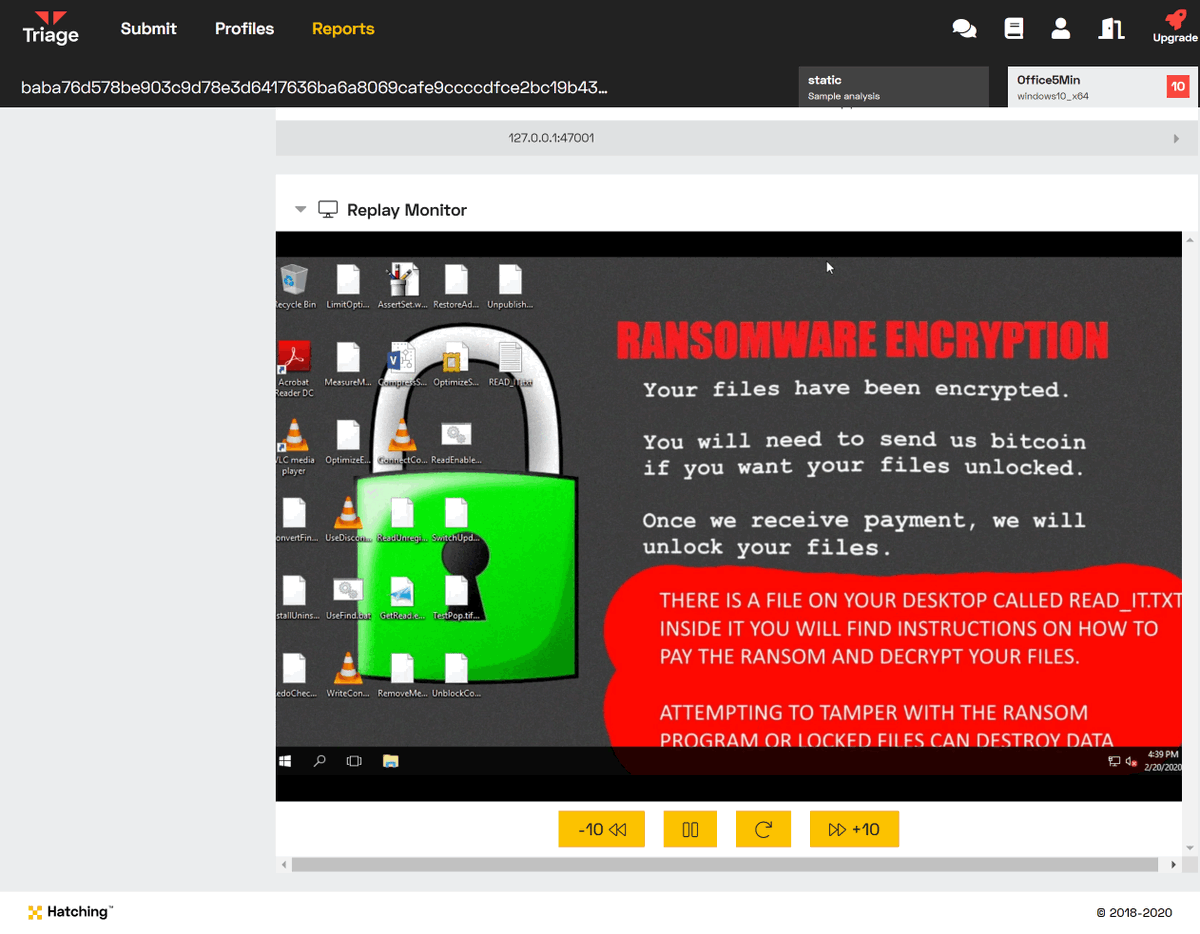
Task: Select the VLC media player shortcut
Action: 294,447
